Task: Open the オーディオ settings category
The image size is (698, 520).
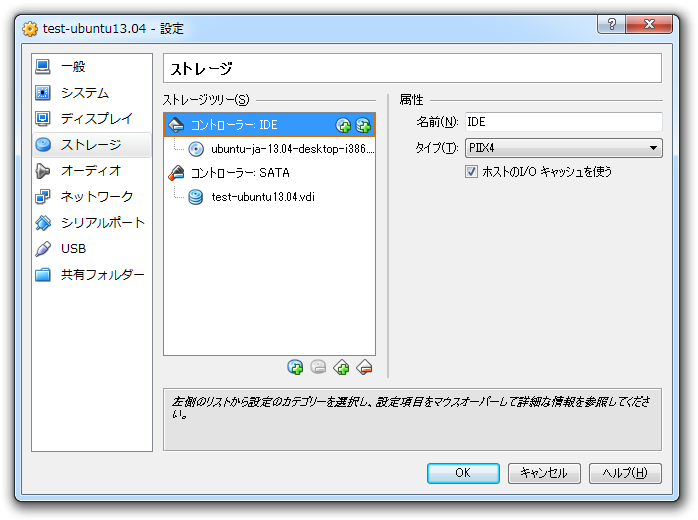Action: point(92,171)
